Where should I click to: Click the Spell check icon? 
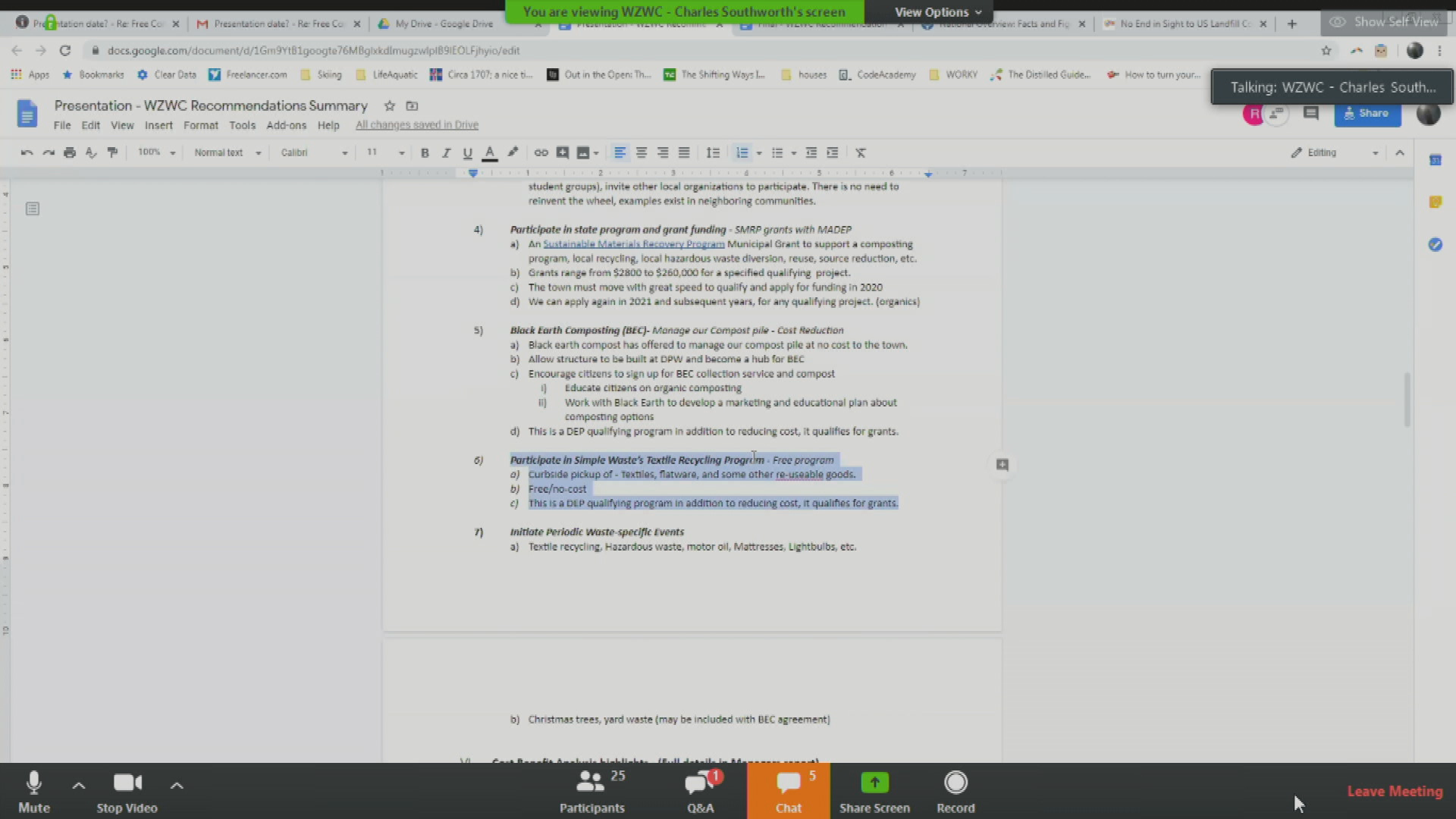91,152
